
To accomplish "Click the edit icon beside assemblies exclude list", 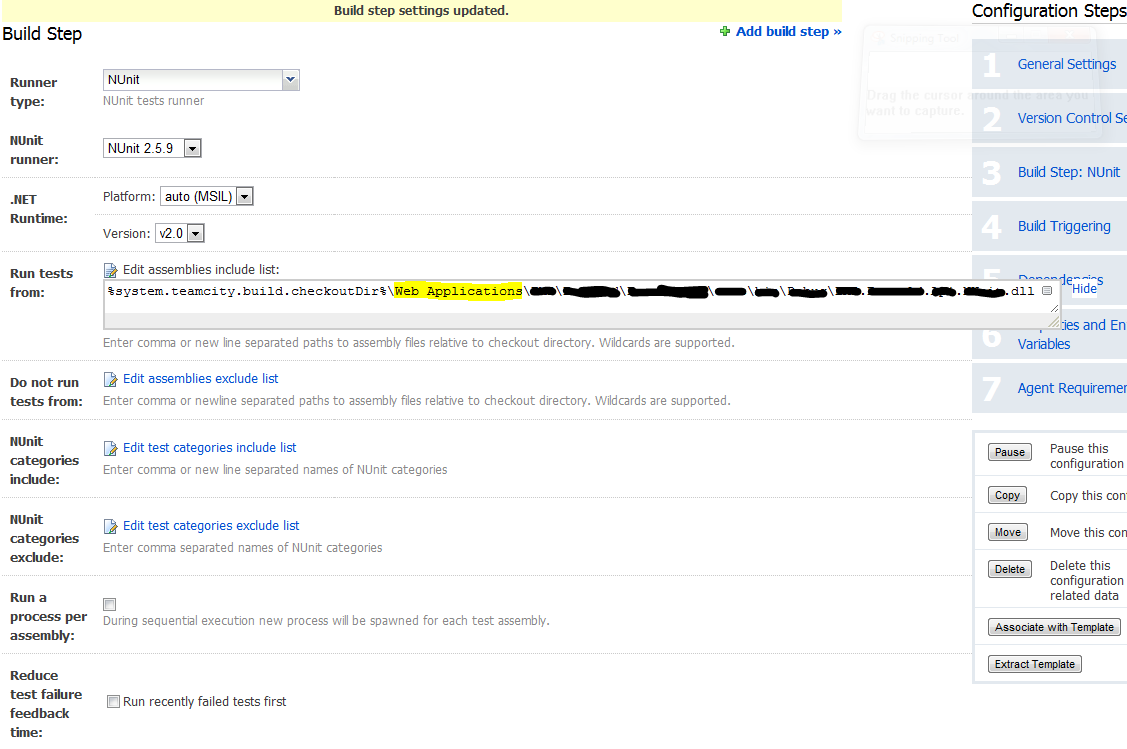I will pyautogui.click(x=111, y=380).
